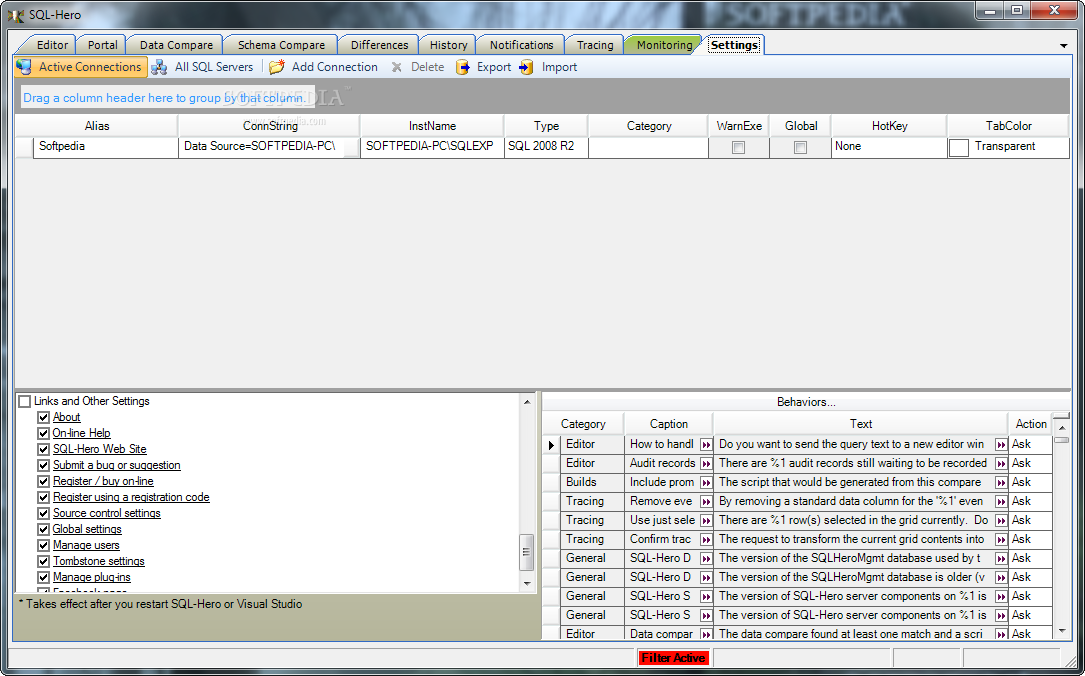Image resolution: width=1085 pixels, height=676 pixels.
Task: Click the Import icon
Action: [527, 67]
